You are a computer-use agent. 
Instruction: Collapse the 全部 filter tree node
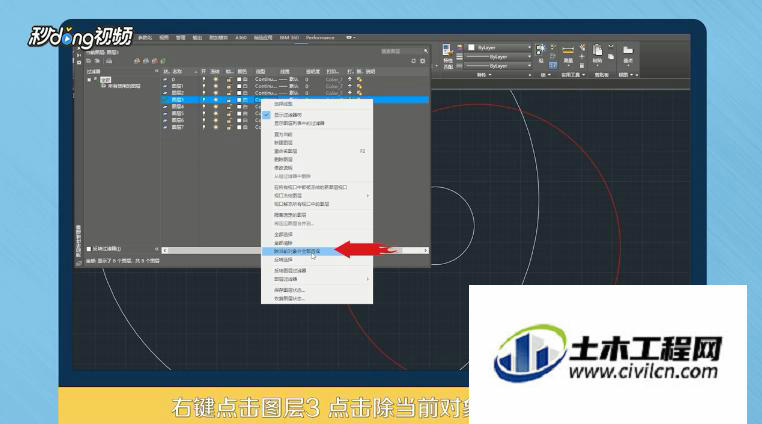click(x=89, y=80)
